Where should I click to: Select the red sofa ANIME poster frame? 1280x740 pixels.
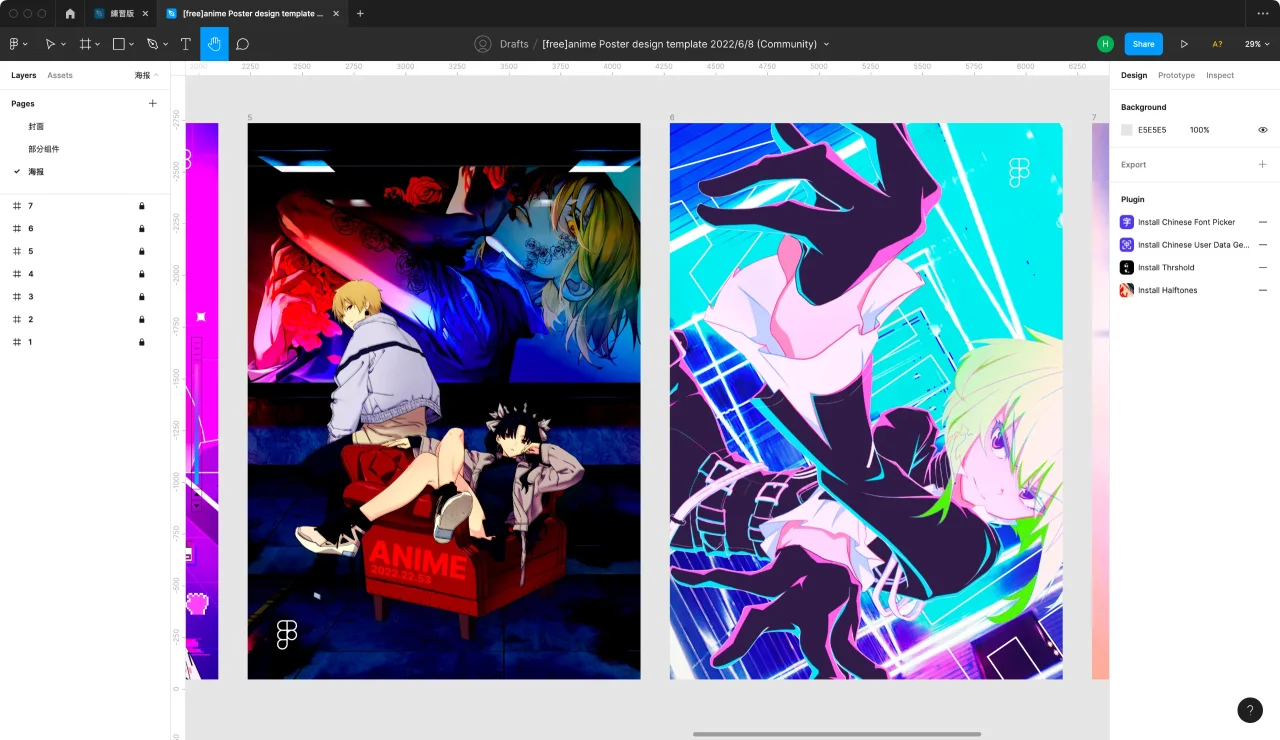pyautogui.click(x=444, y=401)
